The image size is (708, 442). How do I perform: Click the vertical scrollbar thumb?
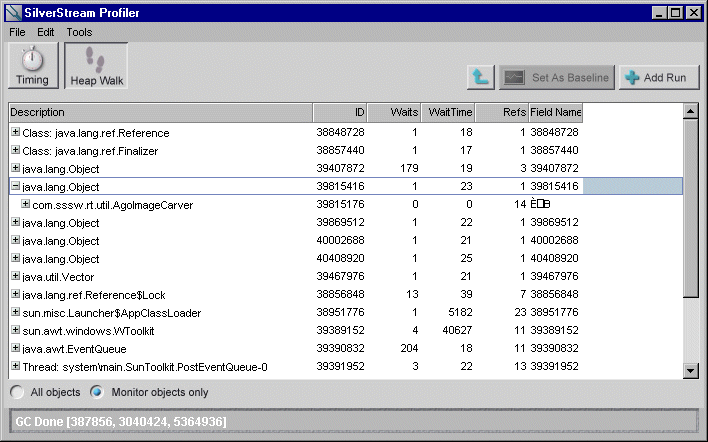pyautogui.click(x=691, y=209)
